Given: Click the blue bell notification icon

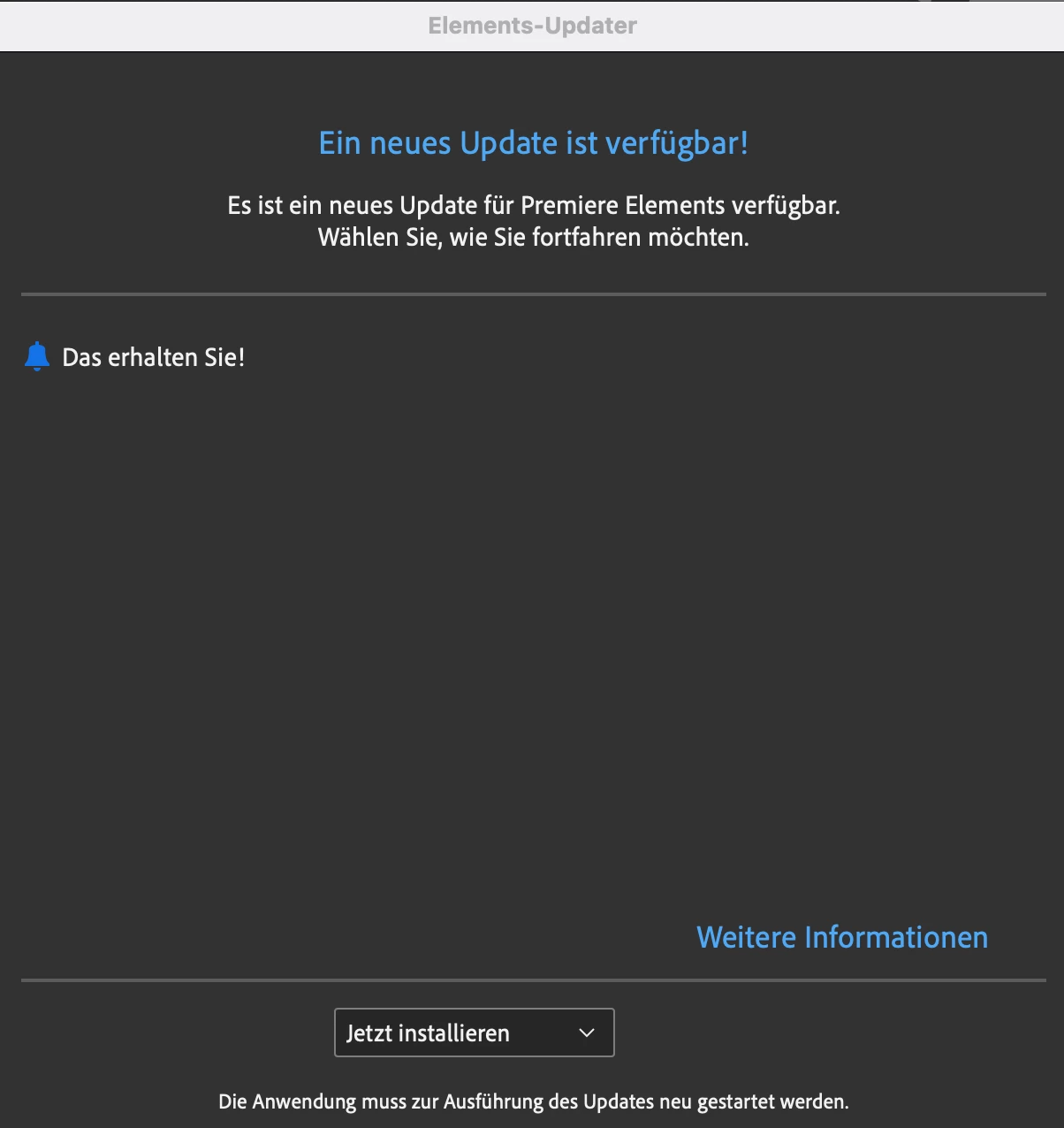Looking at the screenshot, I should coord(37,356).
